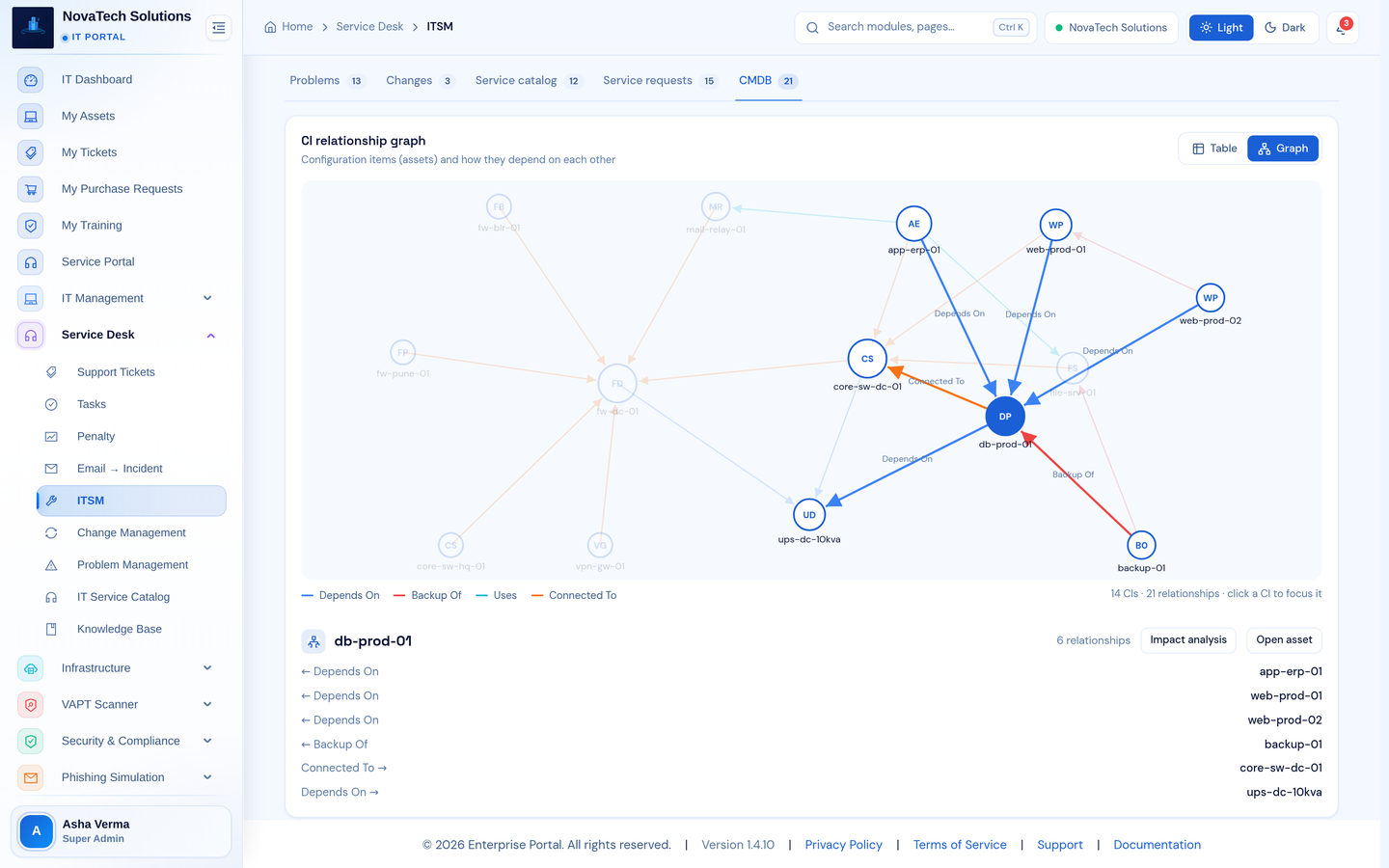The width and height of the screenshot is (1389, 868).
Task: Select the backup-01 node in graph
Action: 1141,546
